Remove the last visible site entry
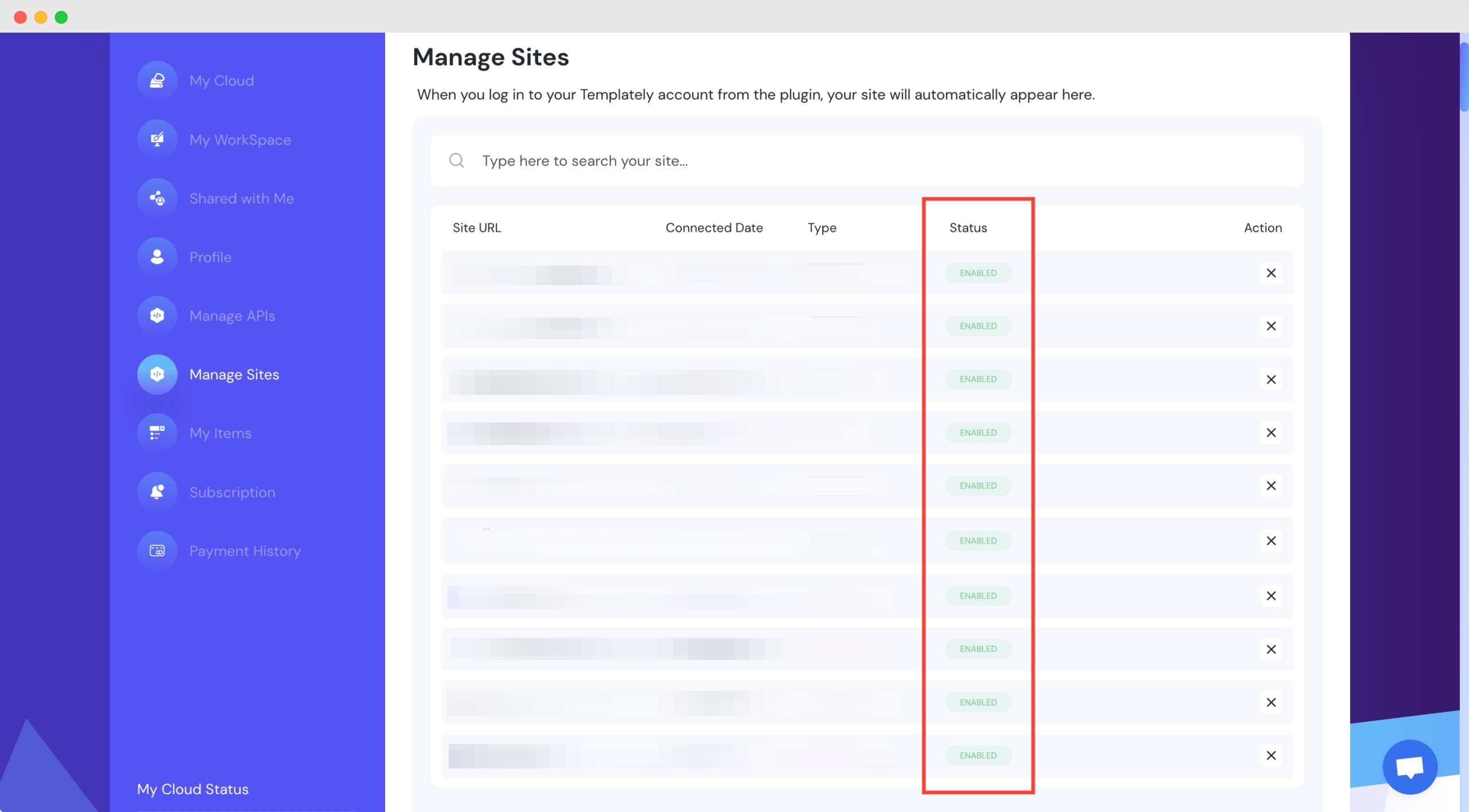The width and height of the screenshot is (1469, 812). pyautogui.click(x=1271, y=755)
